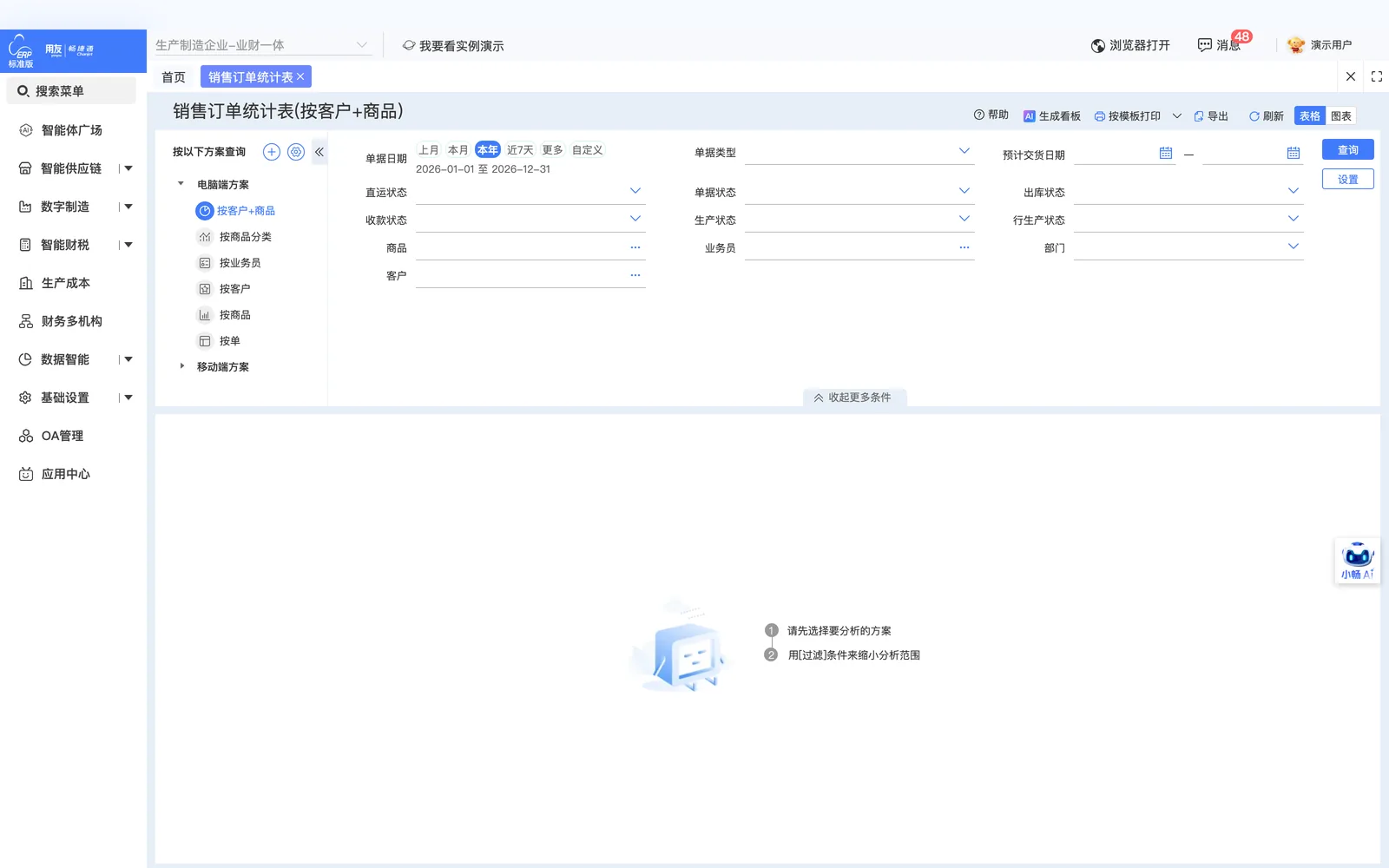
Task: Click 刷新 refresh
Action: click(1267, 115)
